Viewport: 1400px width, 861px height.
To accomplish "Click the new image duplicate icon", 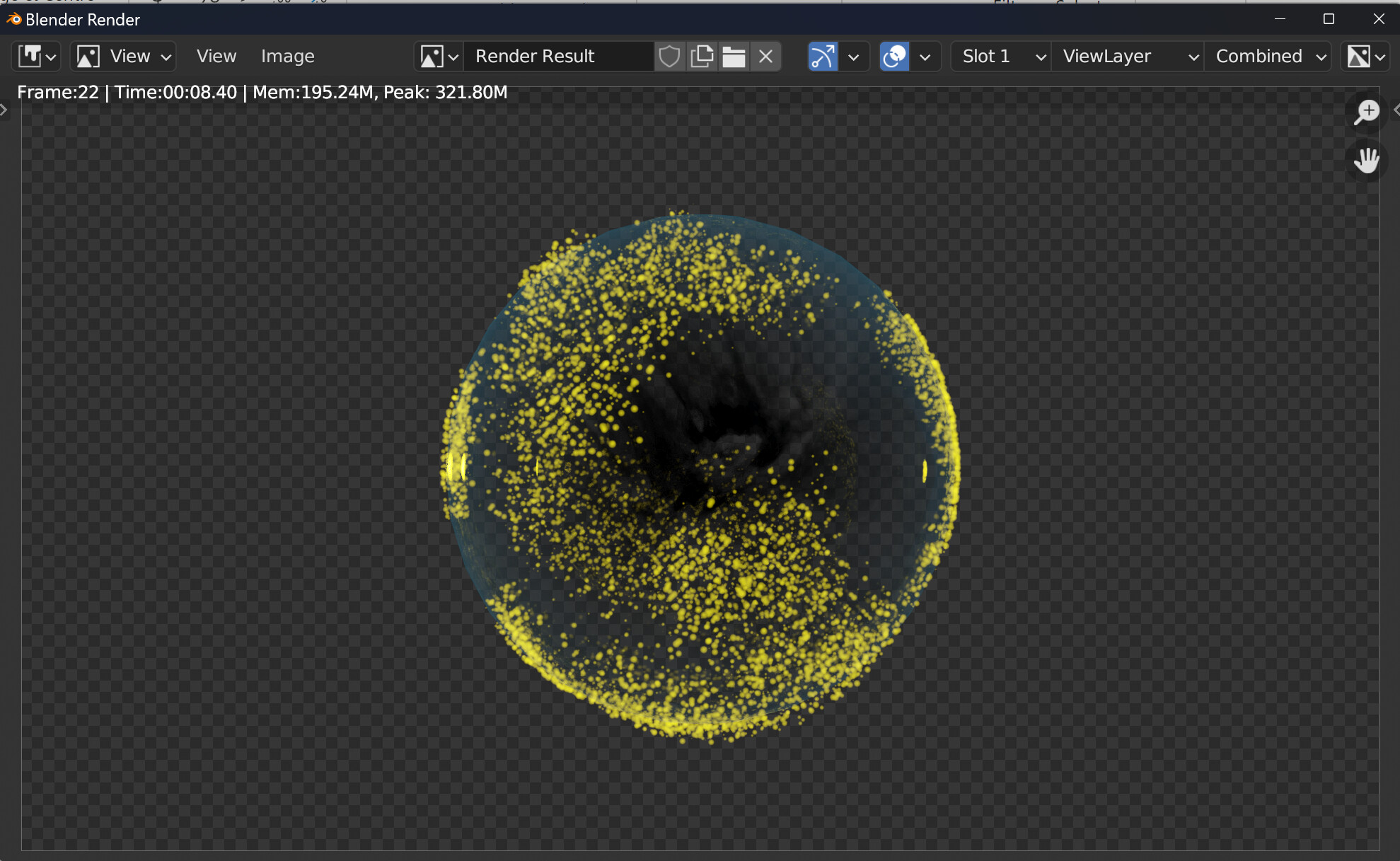I will coord(702,56).
